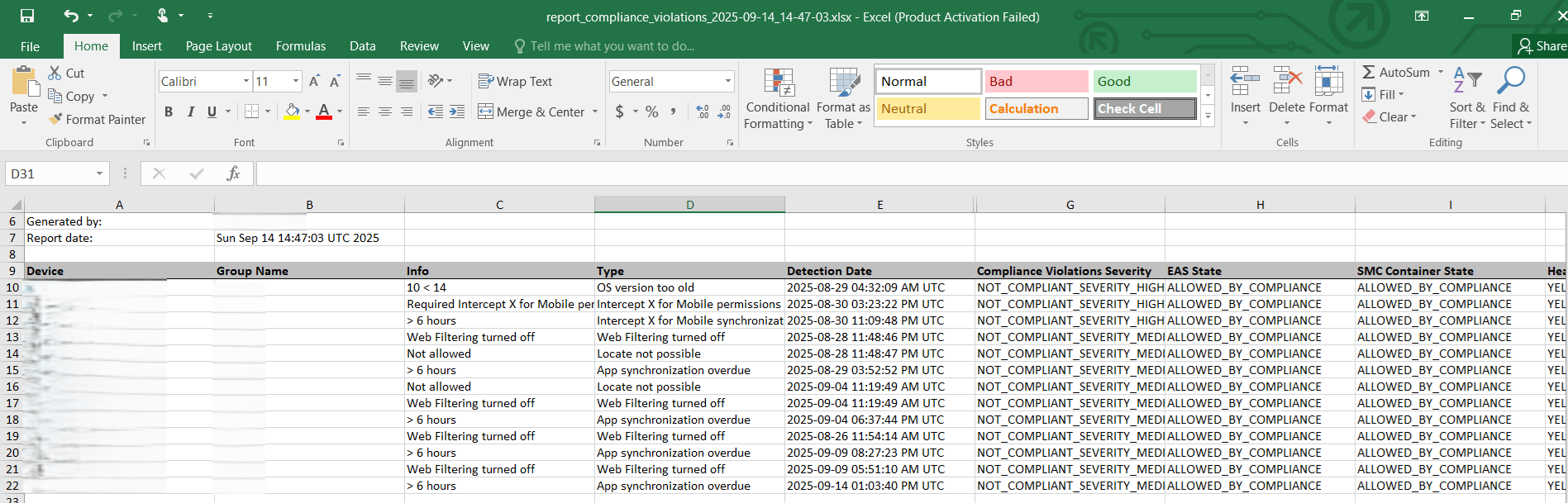Apply red font color A
This screenshot has height=503, width=1568.
[324, 112]
